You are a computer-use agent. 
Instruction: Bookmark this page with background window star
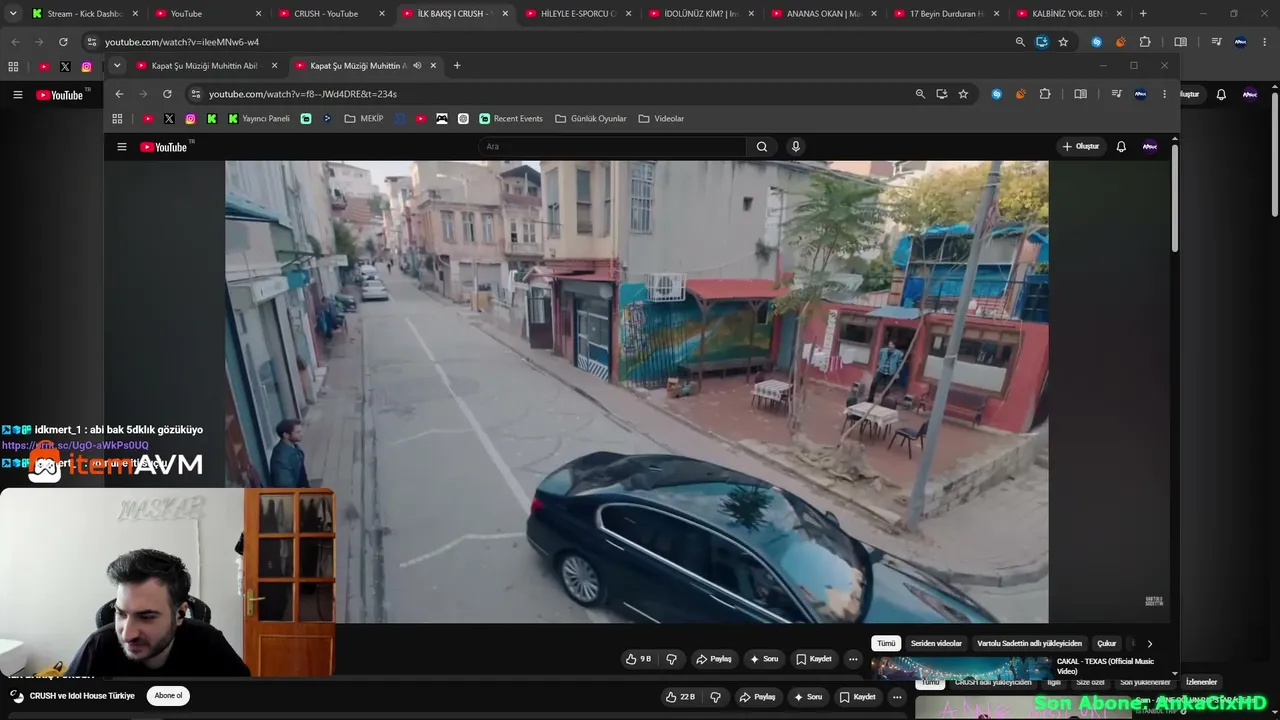pyautogui.click(x=1063, y=42)
